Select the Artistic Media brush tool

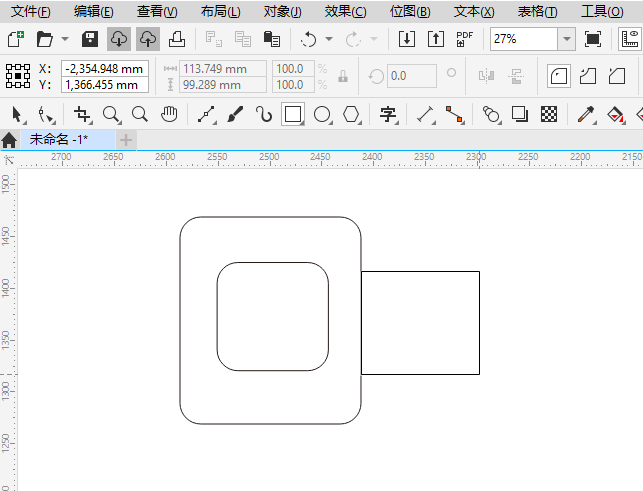235,114
